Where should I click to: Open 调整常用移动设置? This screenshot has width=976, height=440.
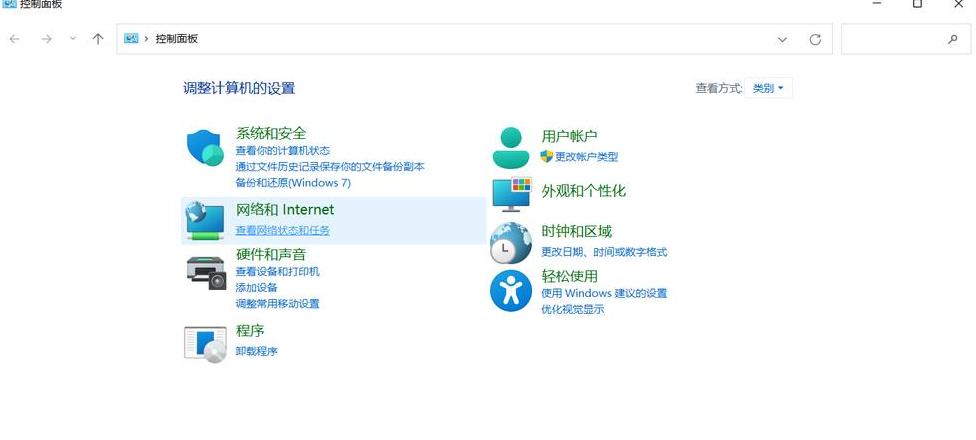point(278,304)
